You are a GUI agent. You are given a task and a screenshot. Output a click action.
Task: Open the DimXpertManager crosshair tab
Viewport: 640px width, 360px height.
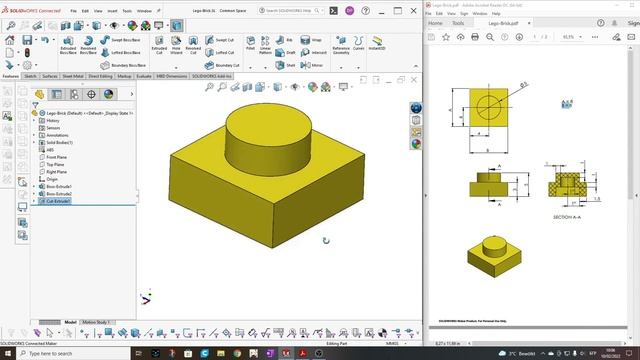tap(91, 94)
